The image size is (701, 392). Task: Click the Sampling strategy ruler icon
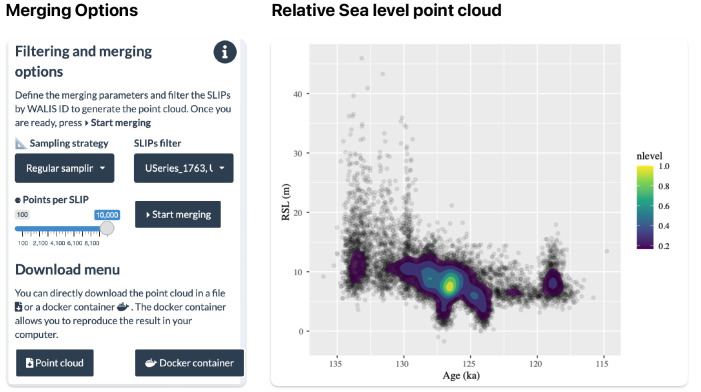[21, 143]
